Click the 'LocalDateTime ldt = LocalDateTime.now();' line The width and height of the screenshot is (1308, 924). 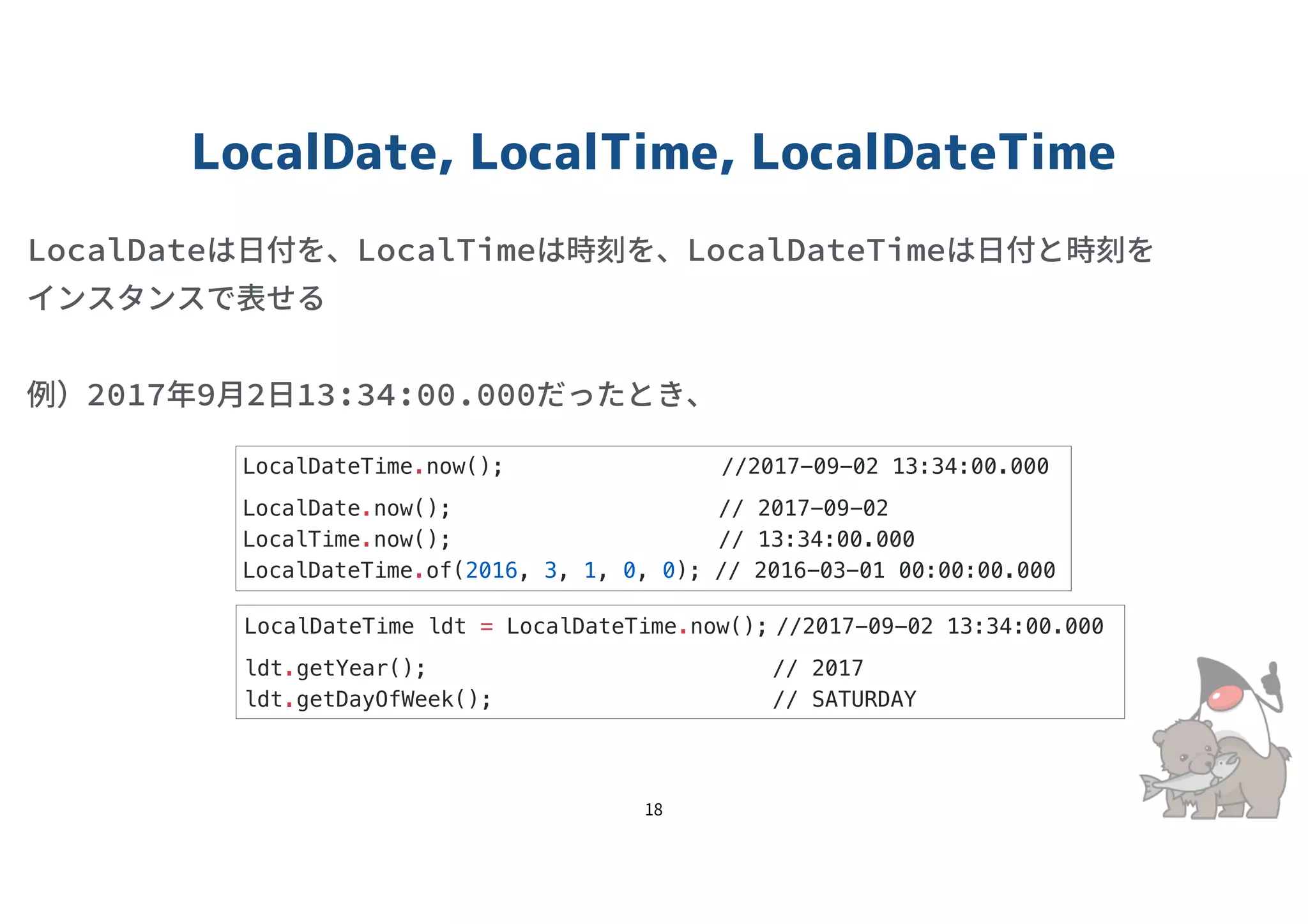[506, 626]
